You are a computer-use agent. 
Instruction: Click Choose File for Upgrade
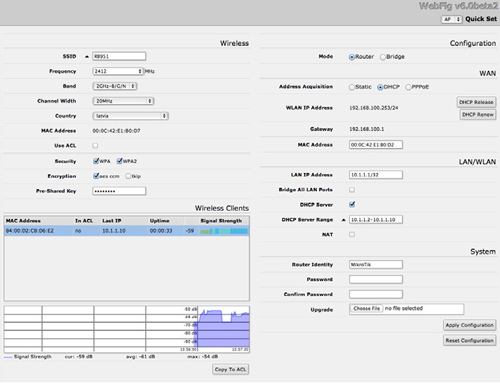(x=366, y=309)
